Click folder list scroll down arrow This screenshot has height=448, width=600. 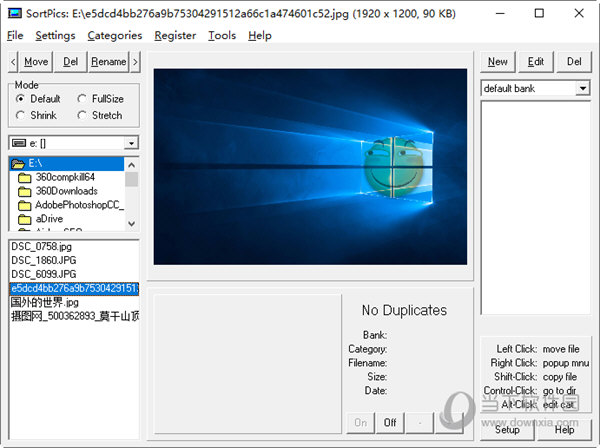pyautogui.click(x=131, y=223)
